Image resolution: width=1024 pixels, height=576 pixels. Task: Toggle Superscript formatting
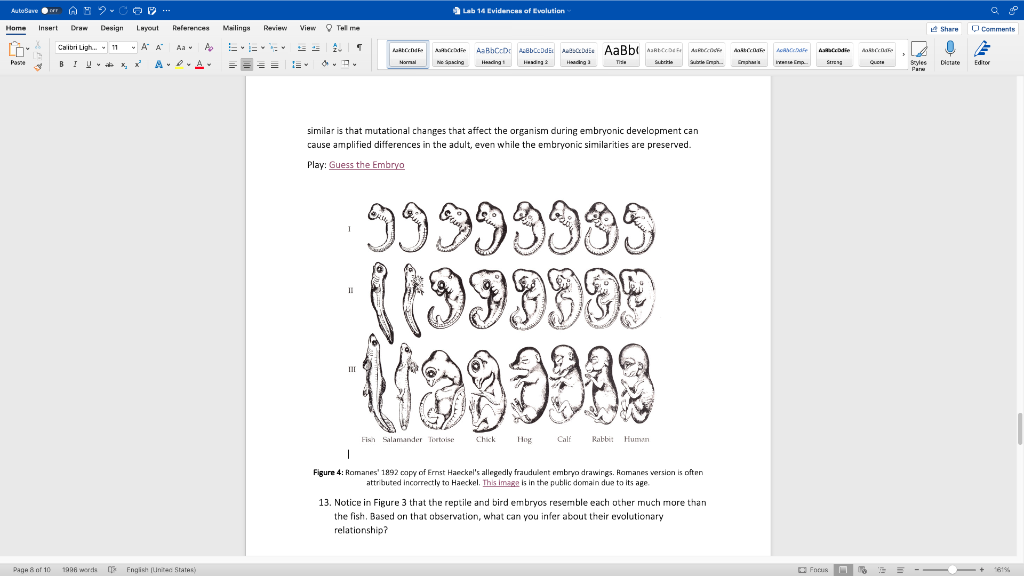pos(138,65)
